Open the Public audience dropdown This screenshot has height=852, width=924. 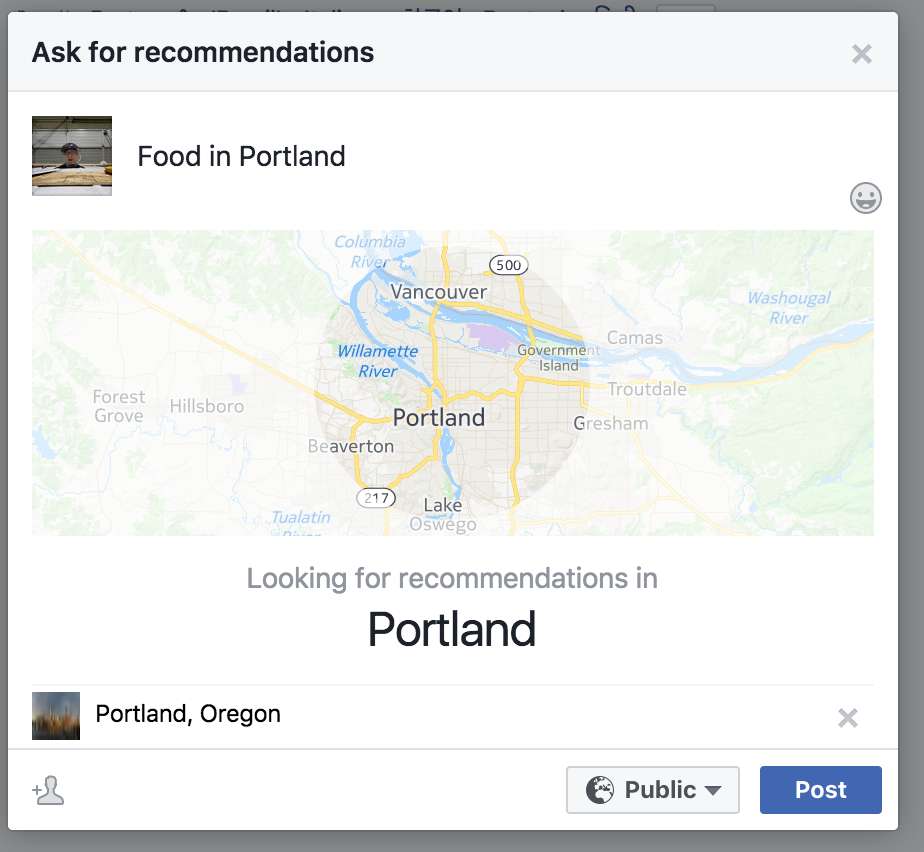click(x=653, y=790)
